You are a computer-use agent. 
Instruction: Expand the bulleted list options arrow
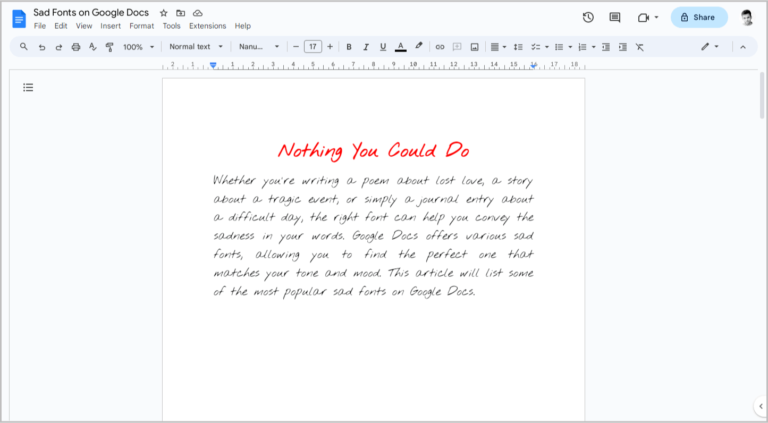tap(570, 47)
